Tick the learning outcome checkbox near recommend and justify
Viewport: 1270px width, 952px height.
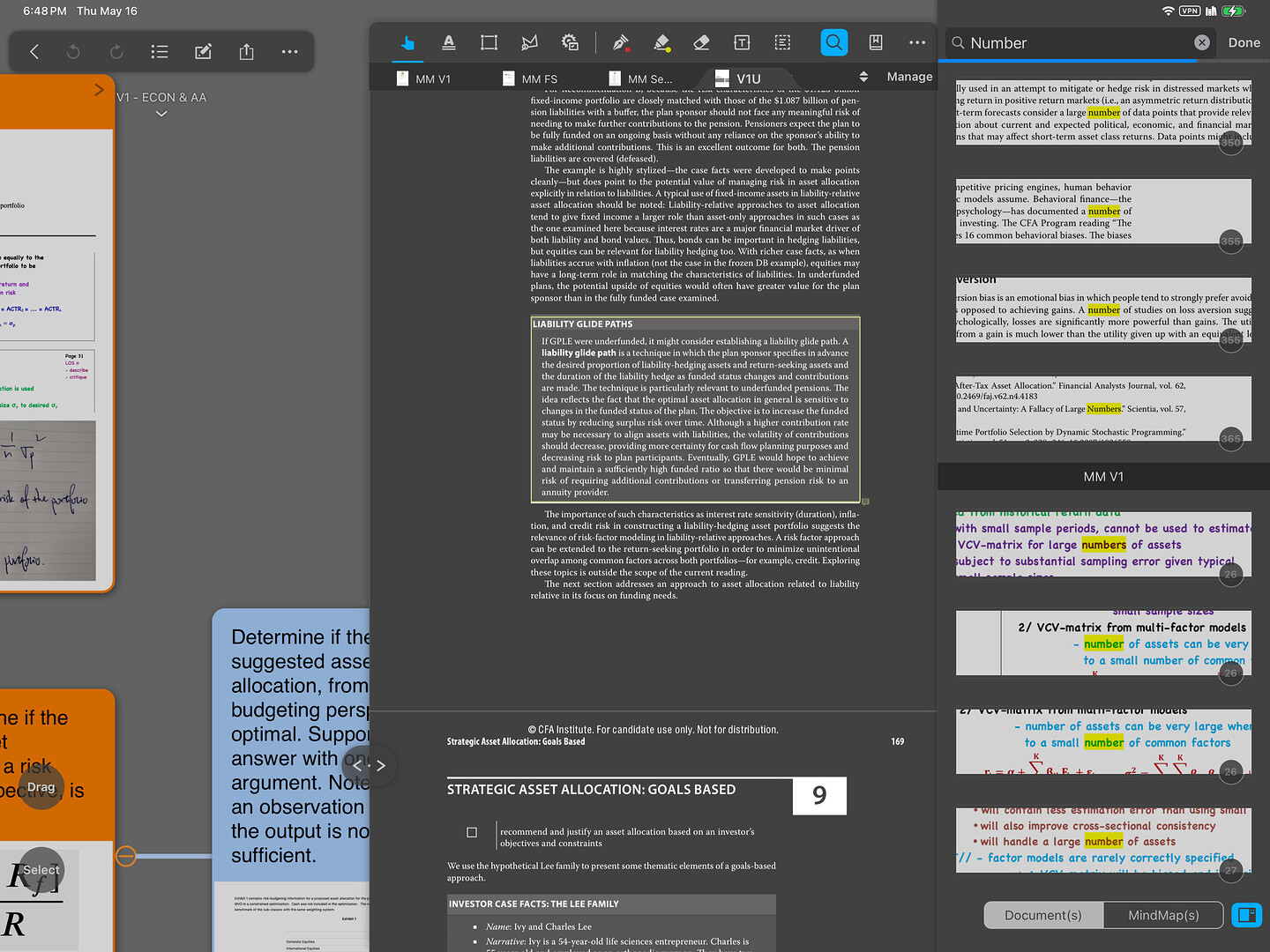coord(472,832)
